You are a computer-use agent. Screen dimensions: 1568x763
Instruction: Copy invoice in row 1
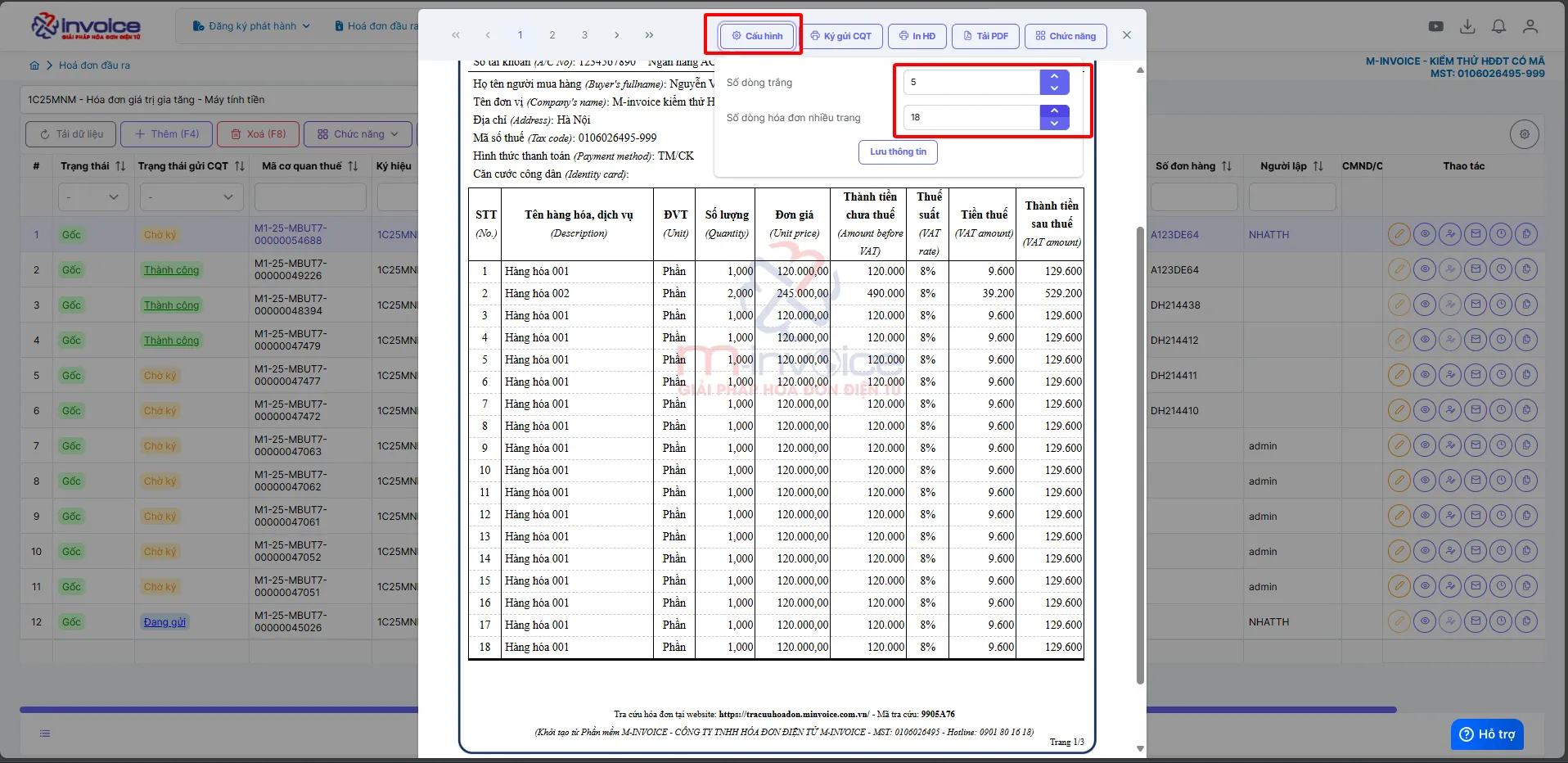(x=1526, y=234)
